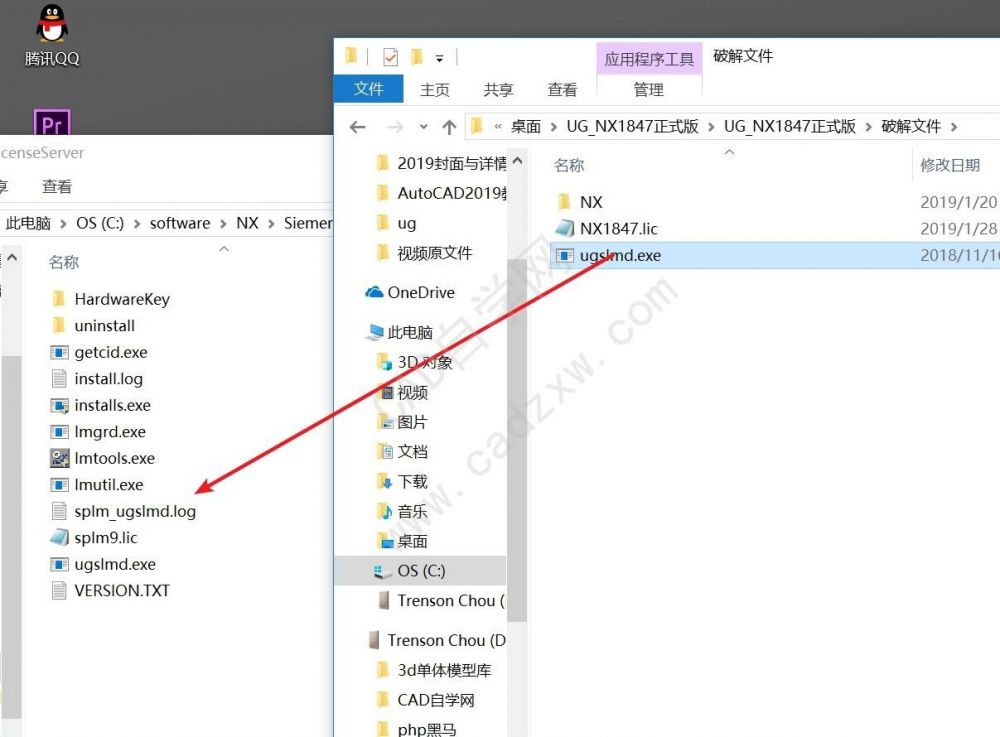Click the OS (C:) breadcrumb in LicenseServer window
The image size is (1000, 737).
click(100, 223)
